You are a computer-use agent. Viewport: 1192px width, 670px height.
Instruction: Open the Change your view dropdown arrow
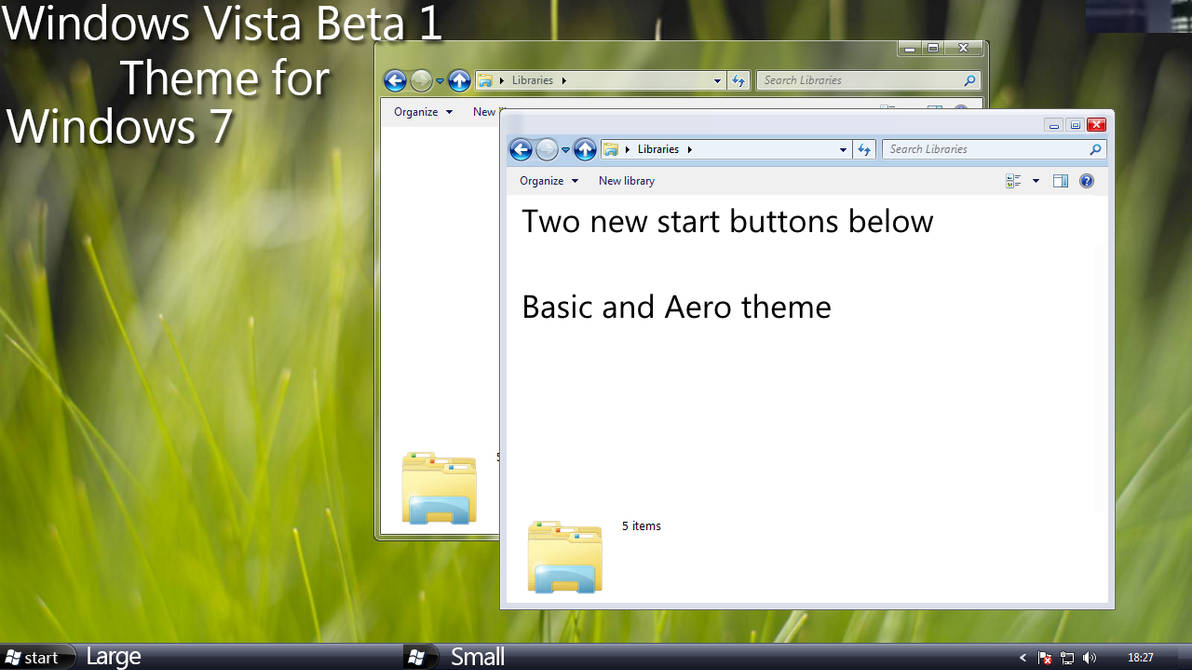click(x=1034, y=180)
